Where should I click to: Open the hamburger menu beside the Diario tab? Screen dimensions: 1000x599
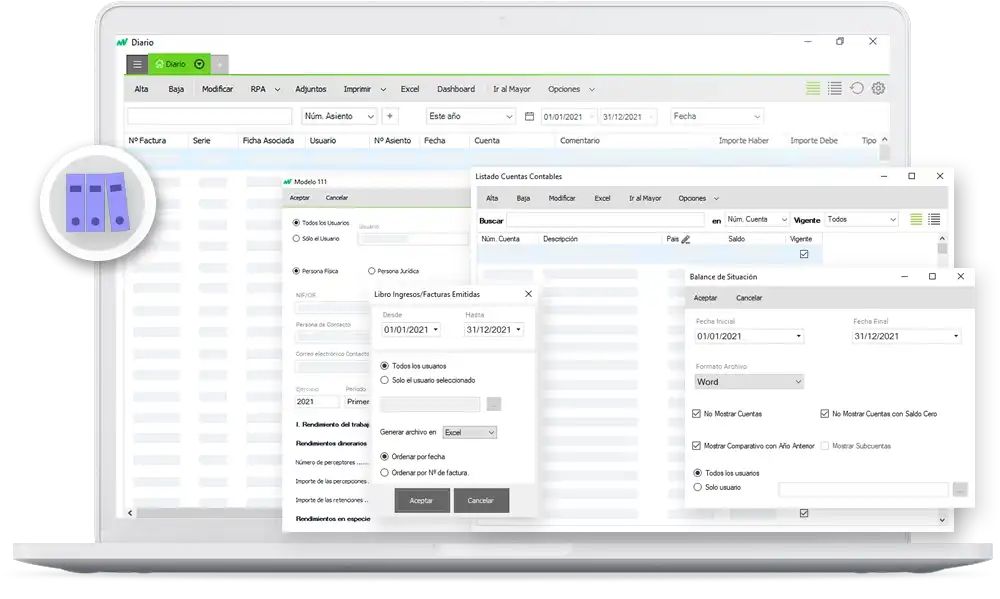pos(138,64)
